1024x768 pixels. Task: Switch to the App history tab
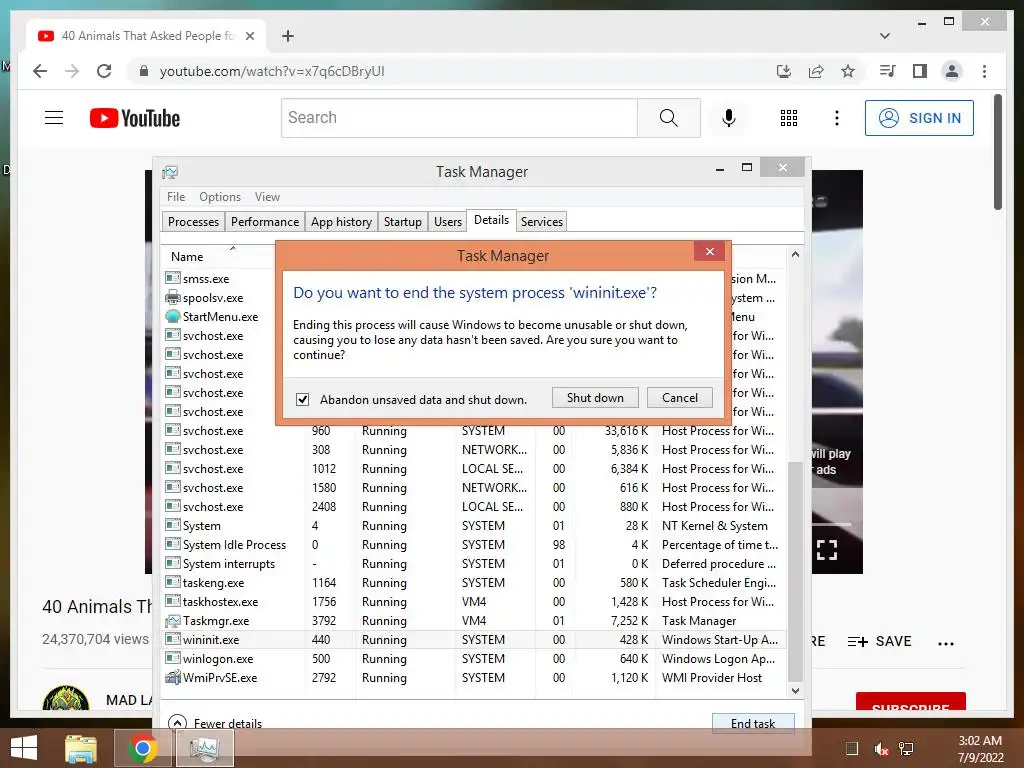341,221
